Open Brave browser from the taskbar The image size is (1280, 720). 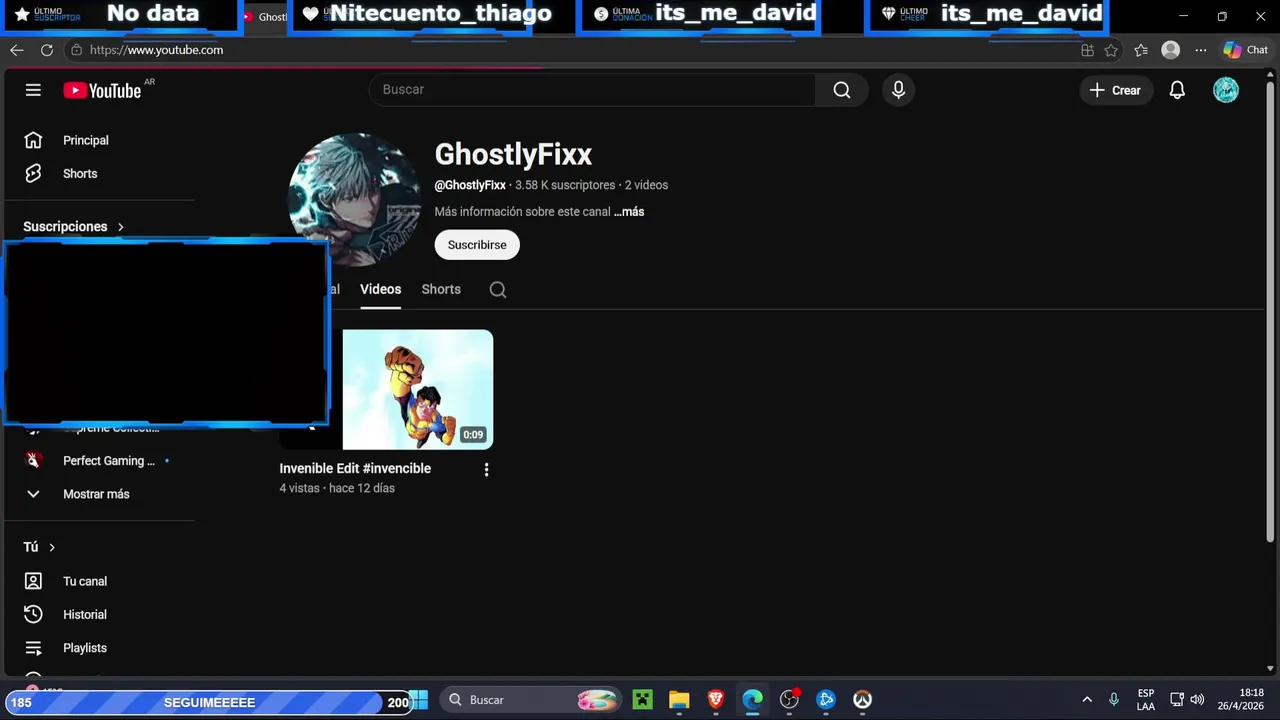point(716,700)
